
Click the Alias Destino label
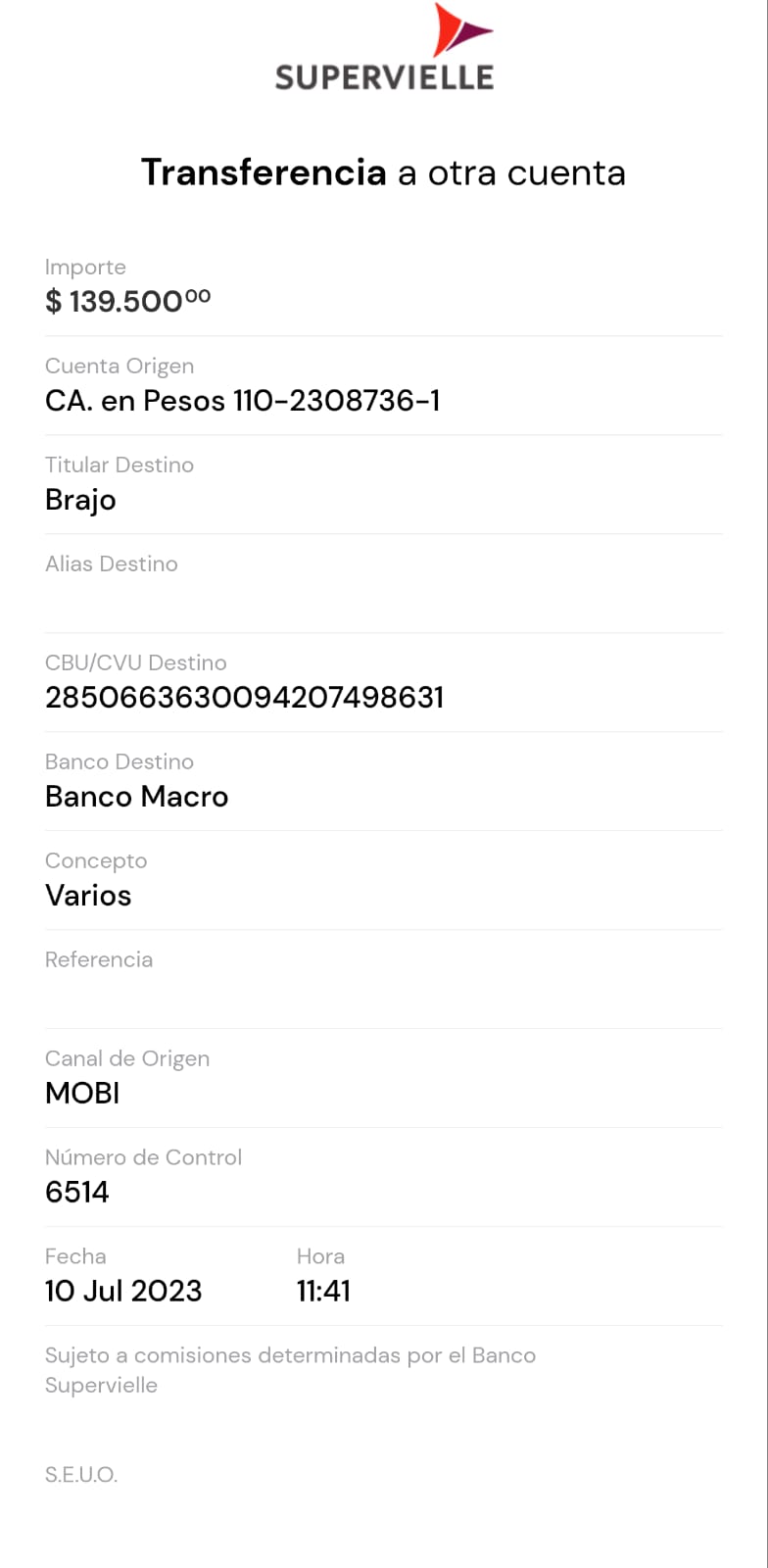point(112,563)
